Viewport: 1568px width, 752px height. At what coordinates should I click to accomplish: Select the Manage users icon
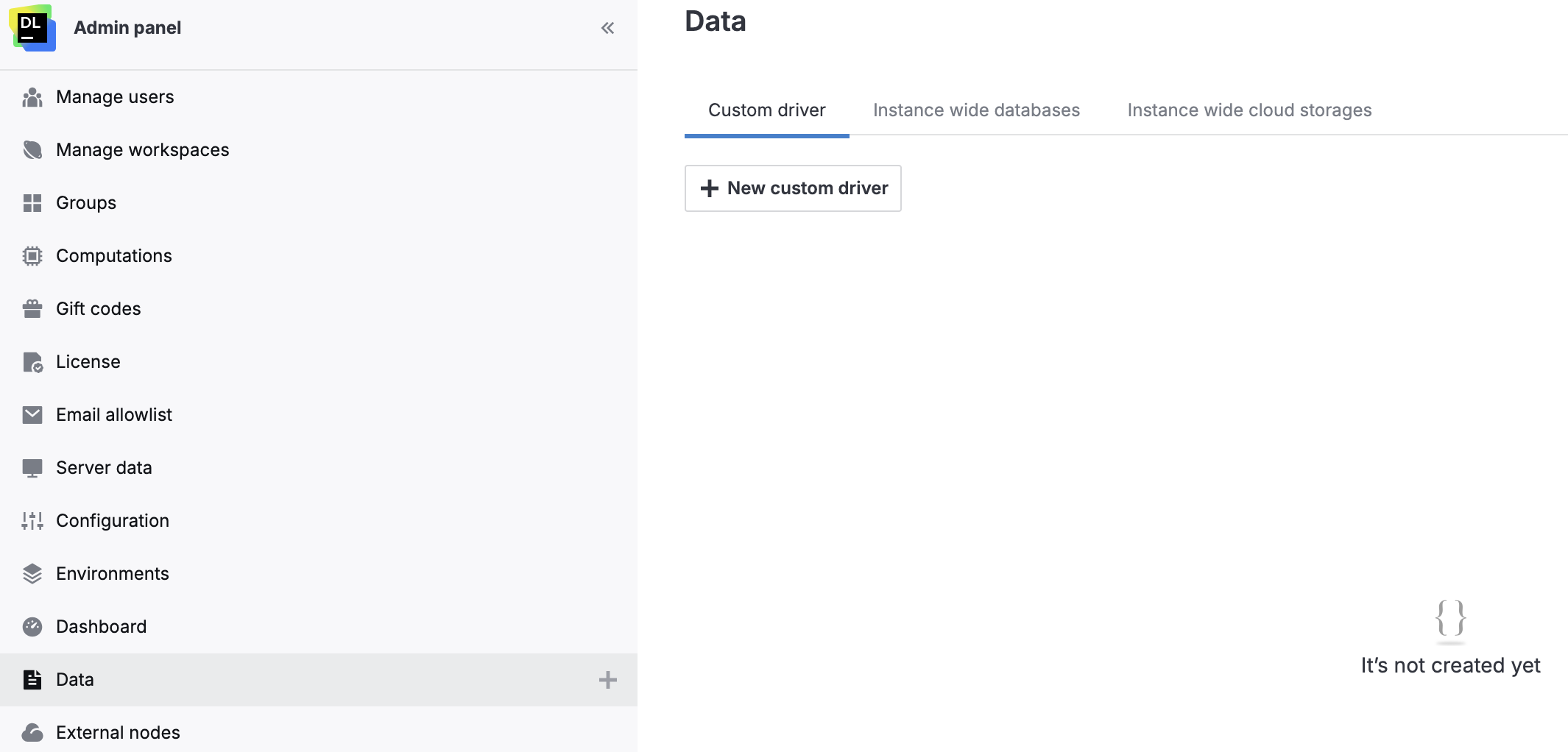32,96
